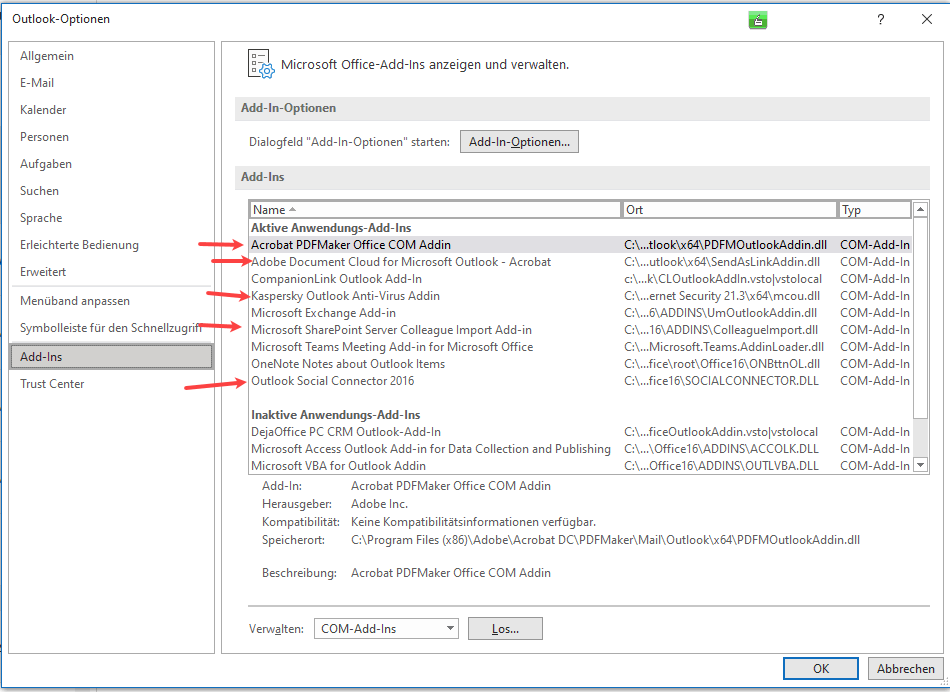
Task: Select Microsoft SharePoint Server Colleague Import Add-in
Action: (x=580, y=330)
